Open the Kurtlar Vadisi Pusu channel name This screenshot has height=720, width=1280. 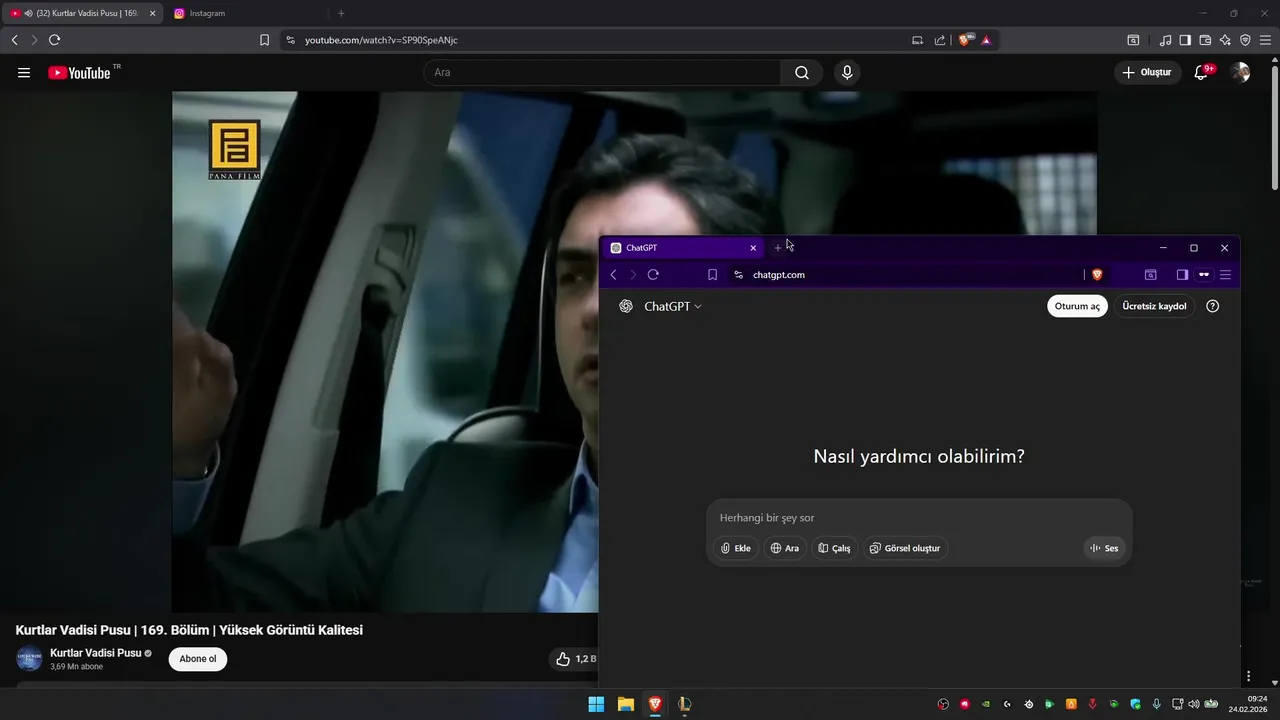pos(96,653)
